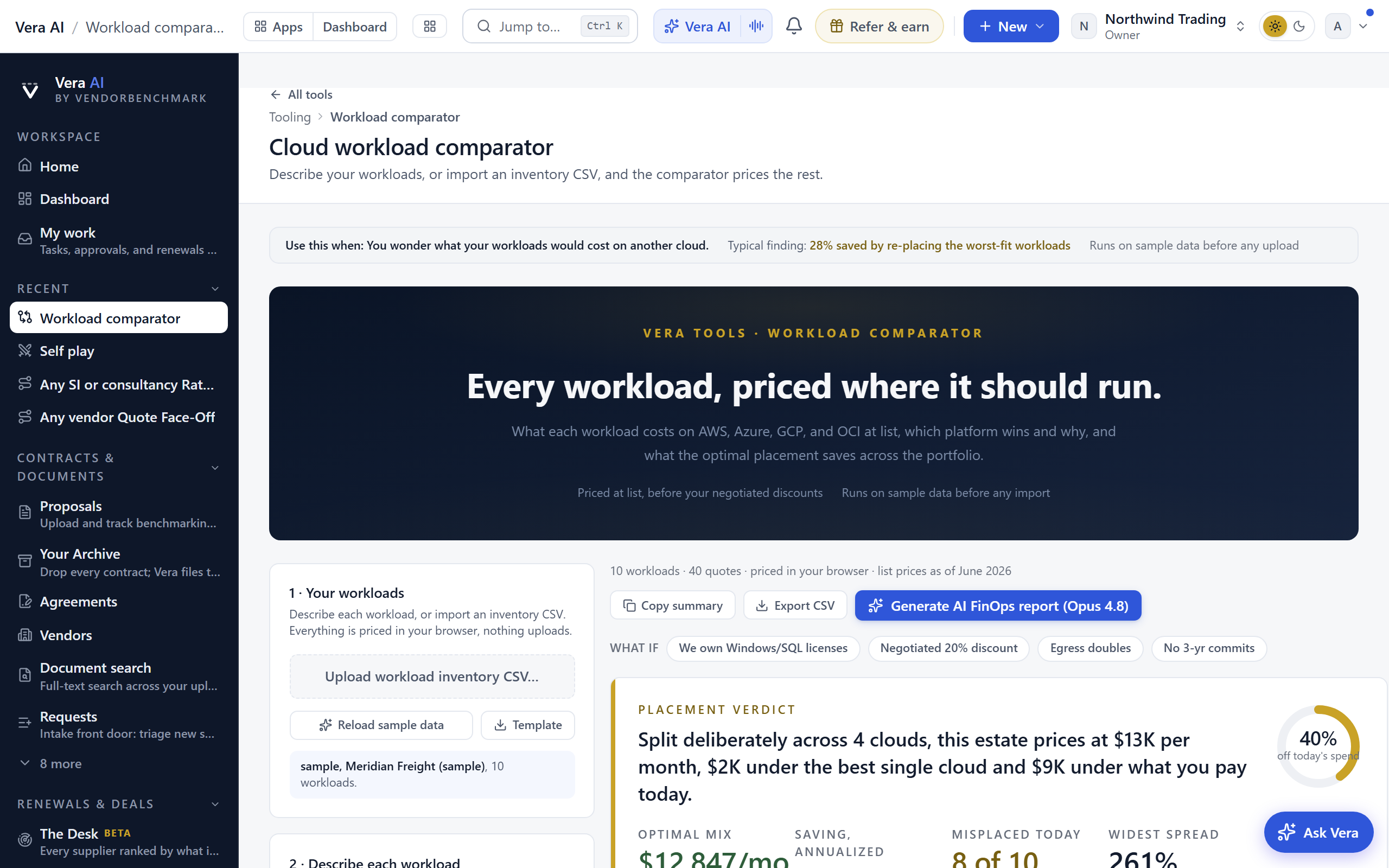Open the user avatar A menu
Image resolution: width=1389 pixels, height=868 pixels.
[x=1337, y=27]
